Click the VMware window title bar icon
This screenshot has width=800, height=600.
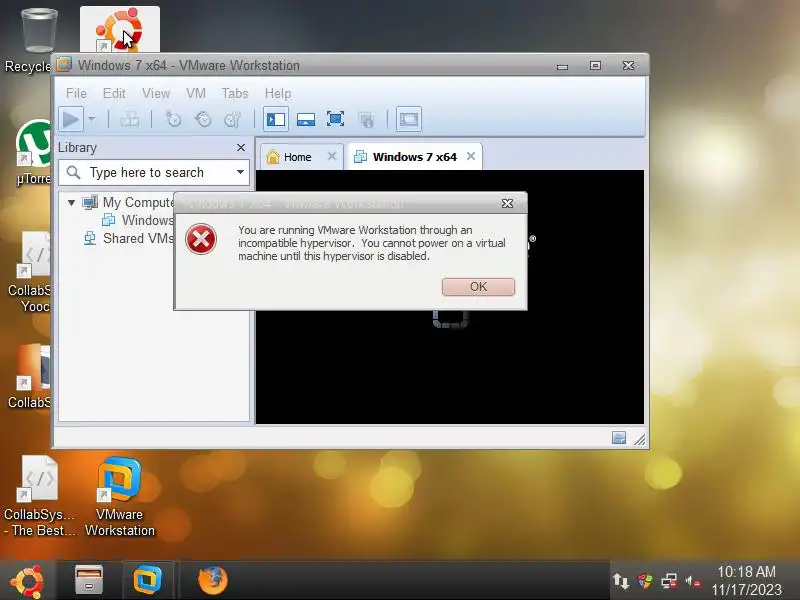(64, 65)
